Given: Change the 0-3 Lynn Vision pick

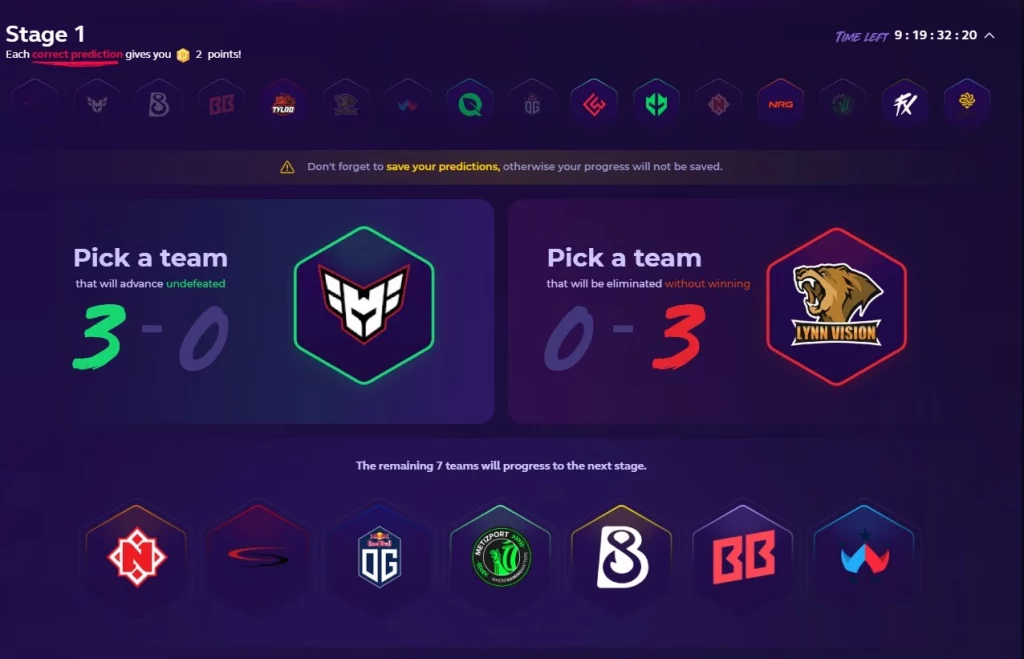Looking at the screenshot, I should (x=837, y=306).
